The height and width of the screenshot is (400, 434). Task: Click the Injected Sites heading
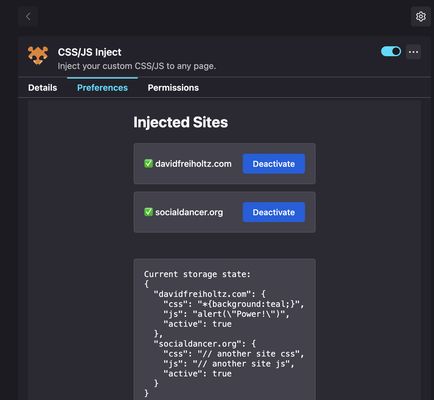pos(181,122)
